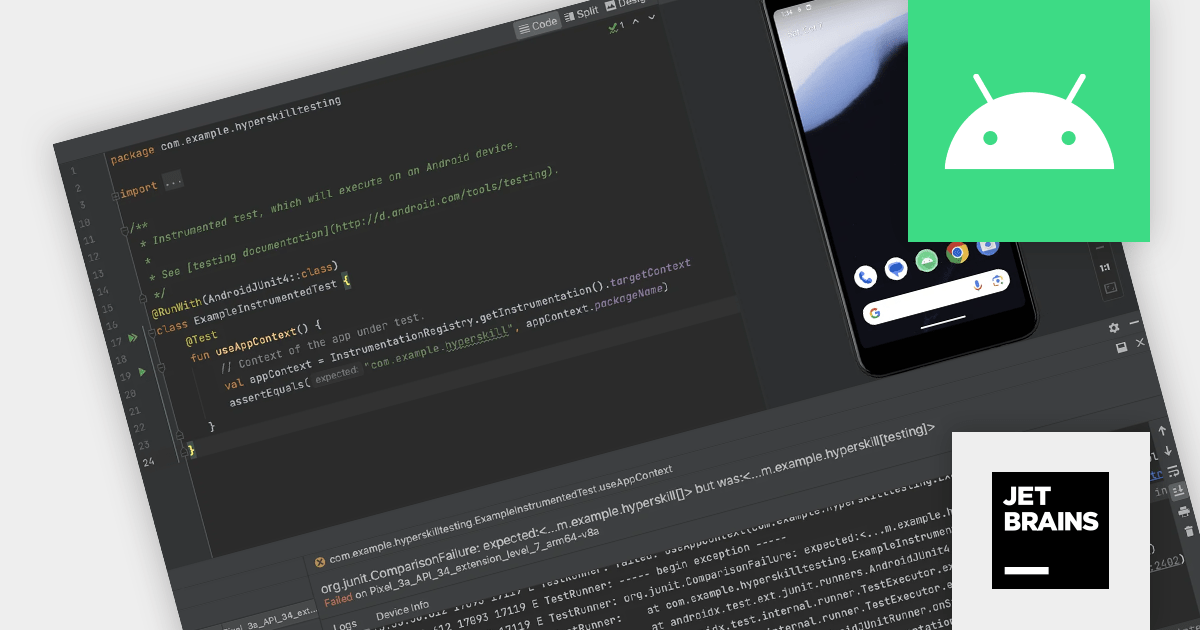Jump to previous problem with up chevron
This screenshot has width=1200, height=630.
click(x=636, y=21)
